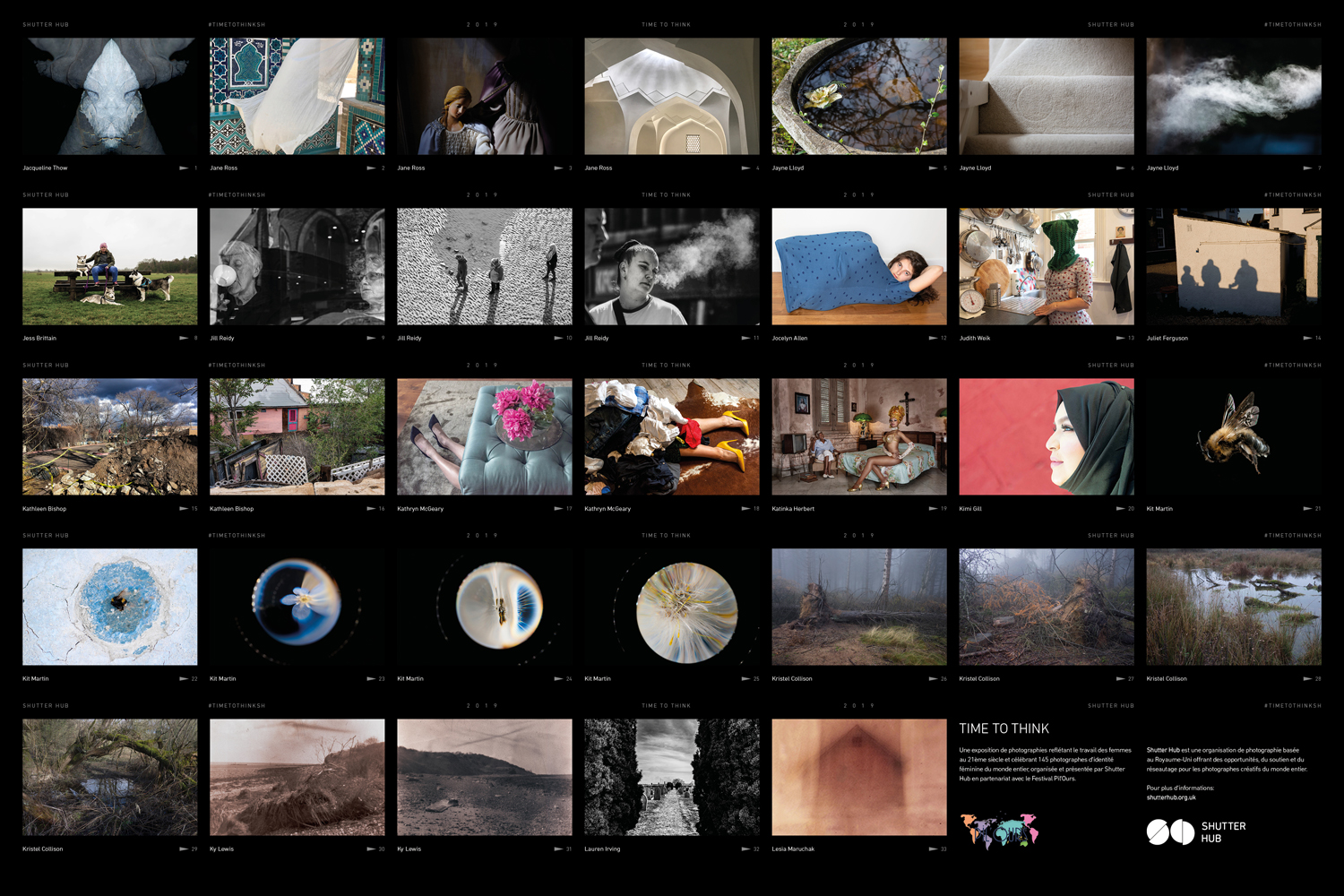Click arrow icon beside Kimi Gill caption

tap(1120, 509)
